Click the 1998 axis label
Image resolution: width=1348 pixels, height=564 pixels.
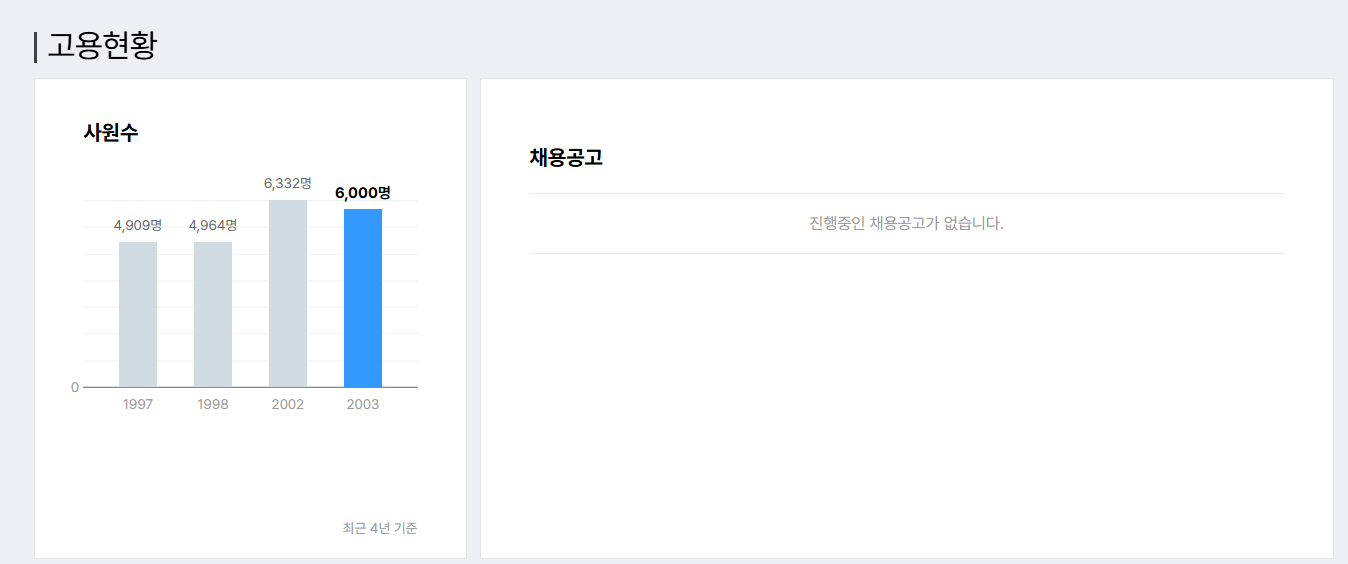213,404
